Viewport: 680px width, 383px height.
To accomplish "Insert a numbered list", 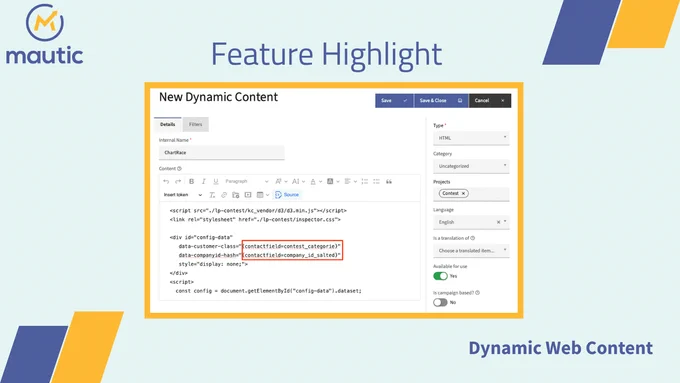I will [x=365, y=181].
